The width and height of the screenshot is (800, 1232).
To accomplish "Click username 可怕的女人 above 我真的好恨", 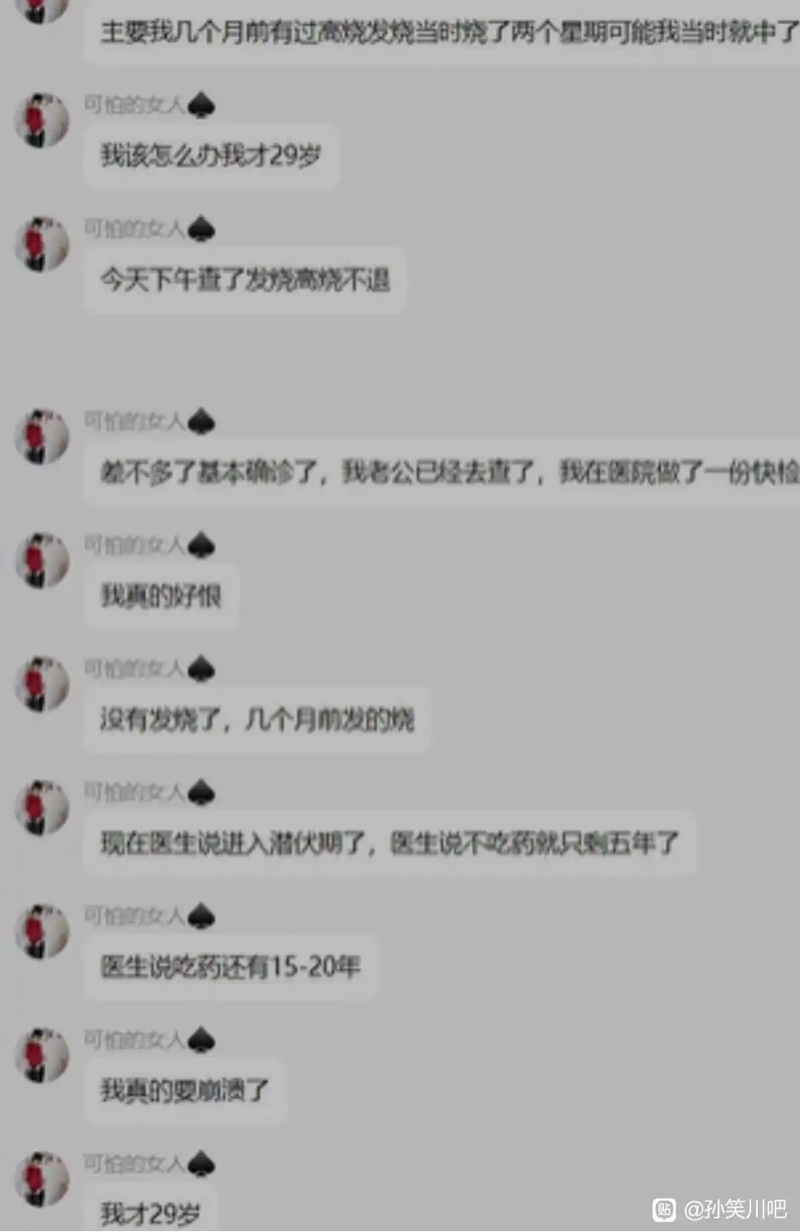I will click(x=134, y=545).
